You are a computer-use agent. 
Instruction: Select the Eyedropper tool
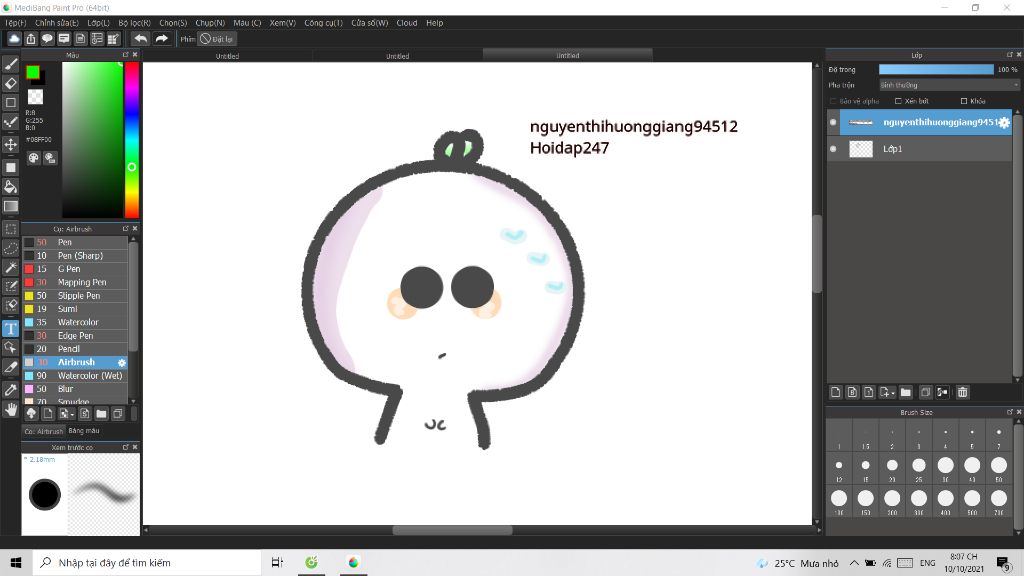click(x=10, y=390)
